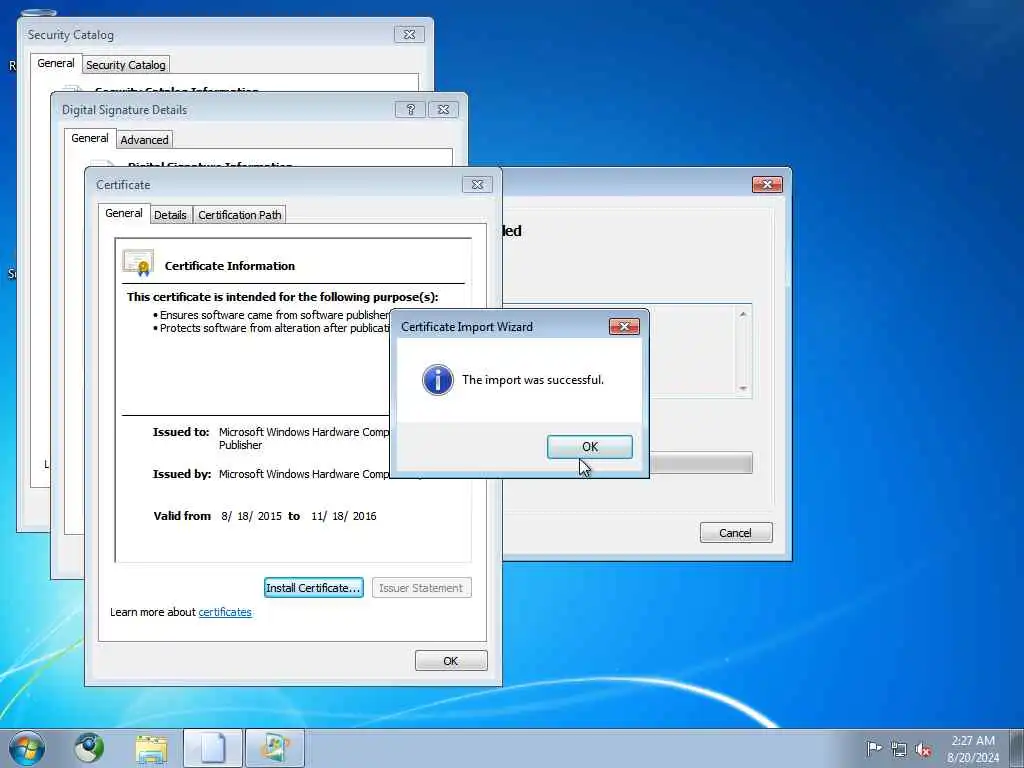This screenshot has width=1024, height=768.
Task: Close the Digital Signature Details window
Action: click(x=443, y=110)
